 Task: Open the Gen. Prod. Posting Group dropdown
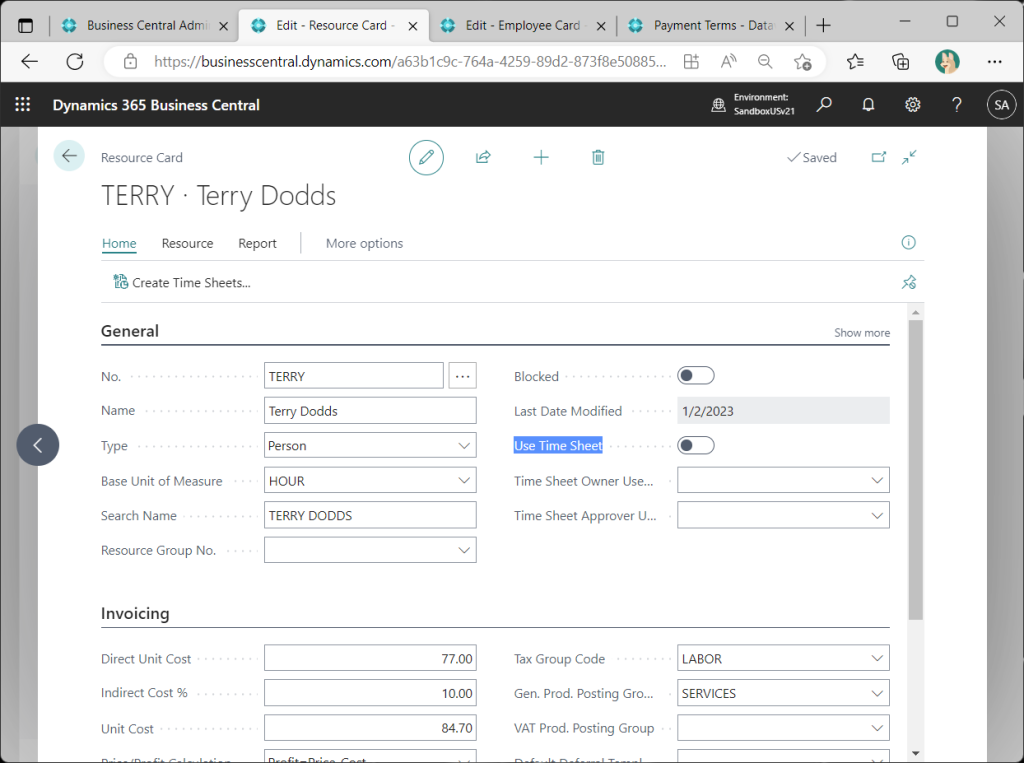click(x=876, y=693)
